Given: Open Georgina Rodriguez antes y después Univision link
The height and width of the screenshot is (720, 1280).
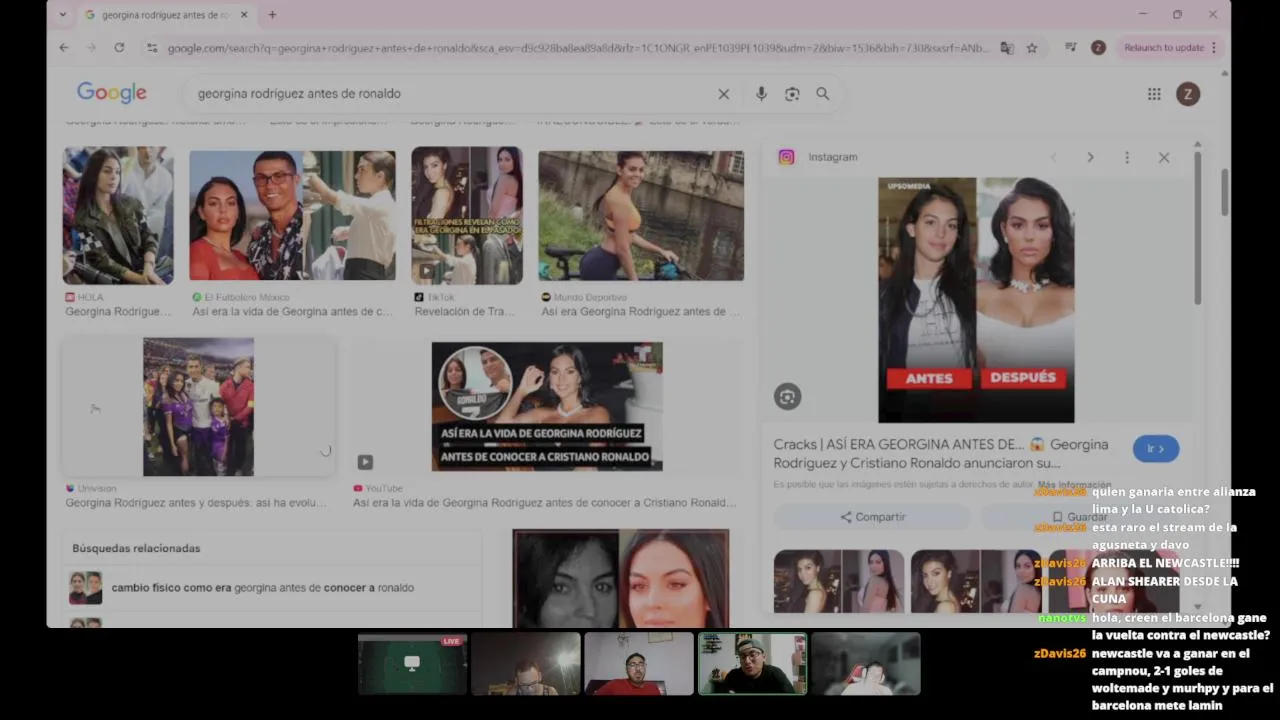Looking at the screenshot, I should (196, 503).
